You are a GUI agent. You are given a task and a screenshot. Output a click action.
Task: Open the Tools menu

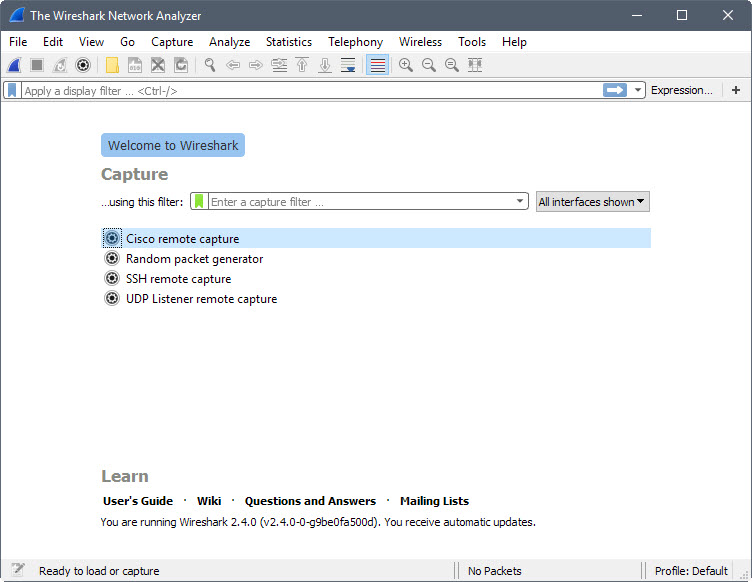[472, 42]
